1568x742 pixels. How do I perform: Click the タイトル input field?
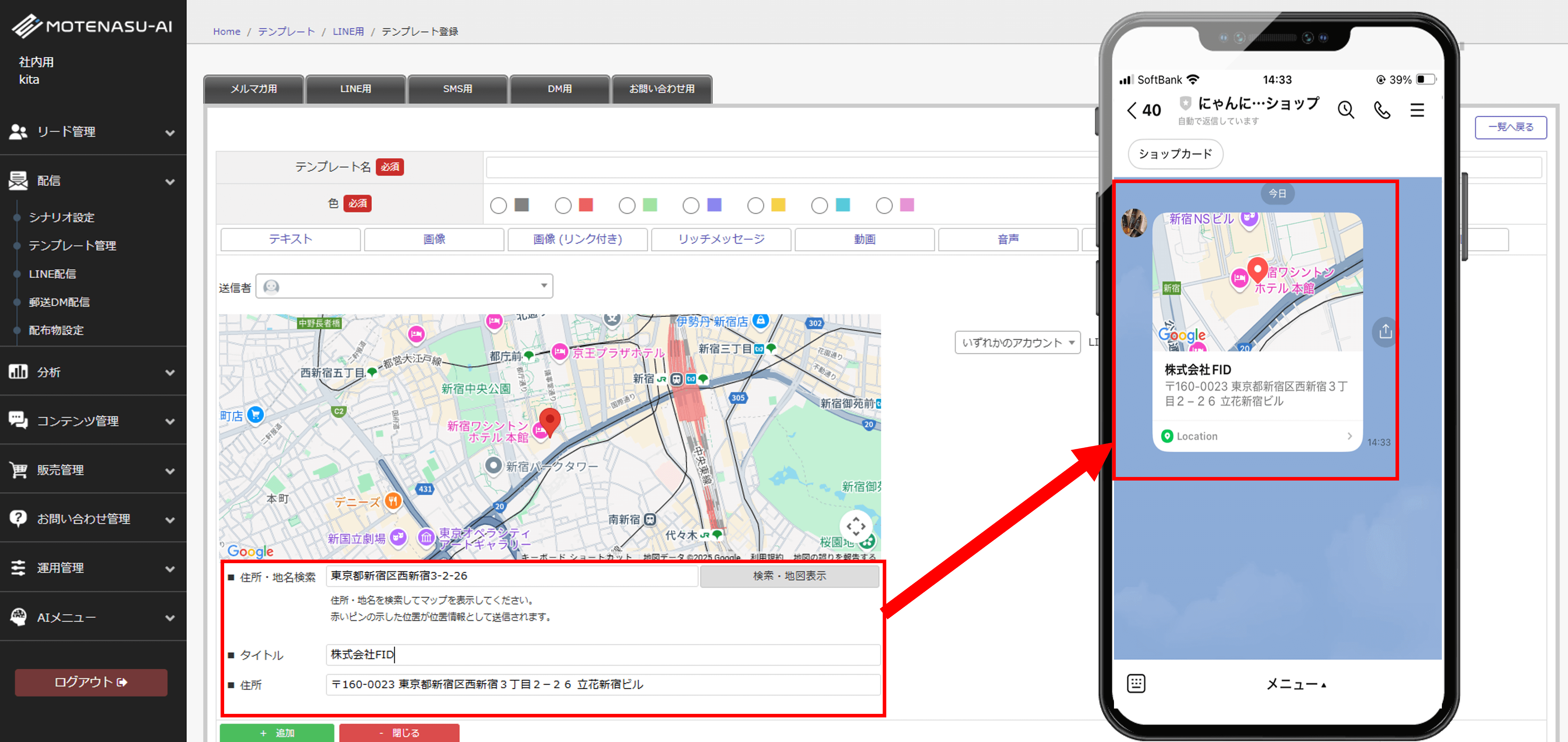click(x=603, y=654)
